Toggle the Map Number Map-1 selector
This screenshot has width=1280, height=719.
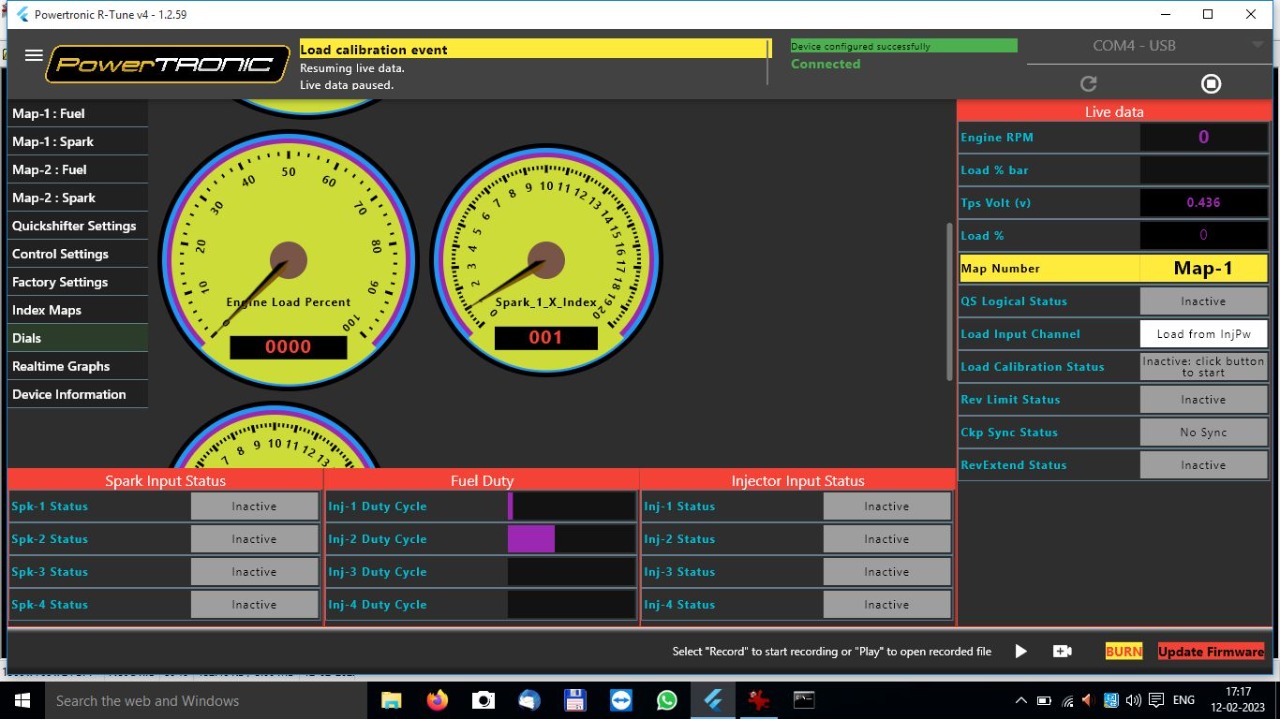pyautogui.click(x=1203, y=268)
